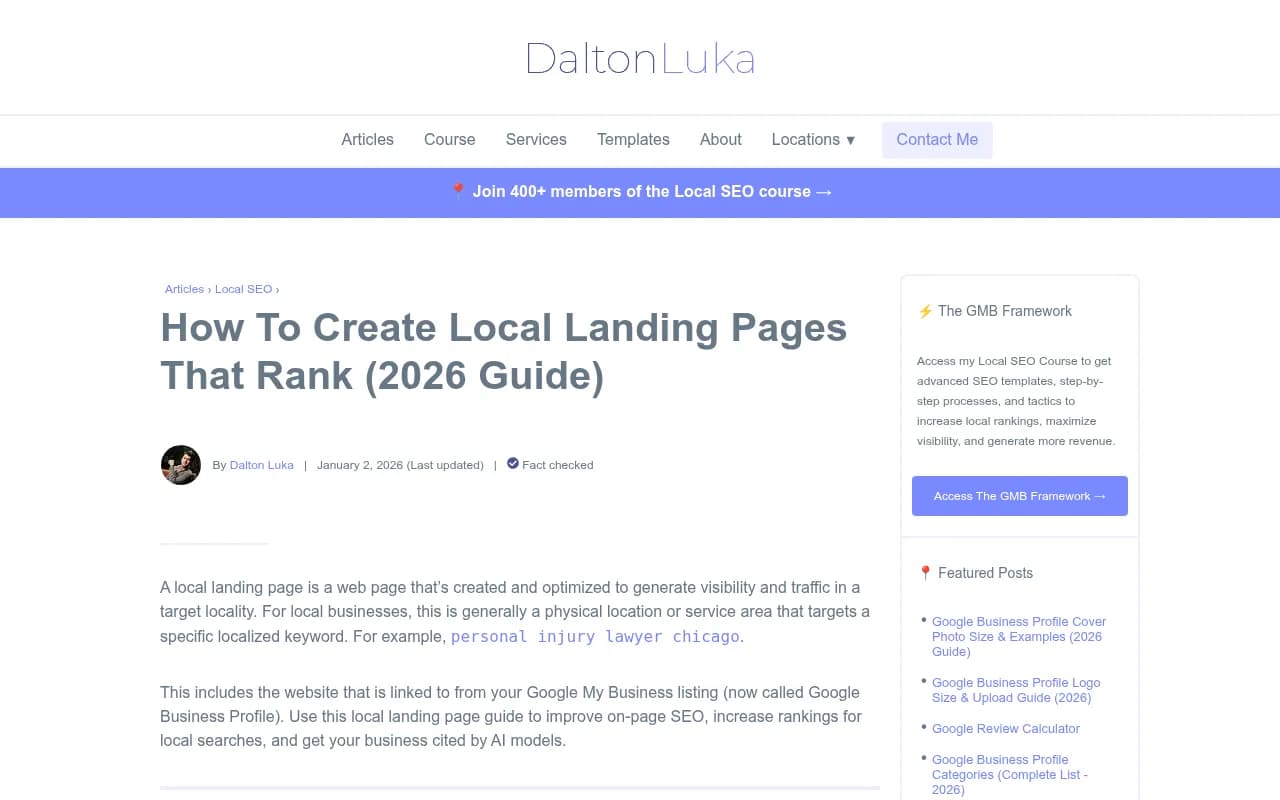Click the article title heading

click(504, 351)
